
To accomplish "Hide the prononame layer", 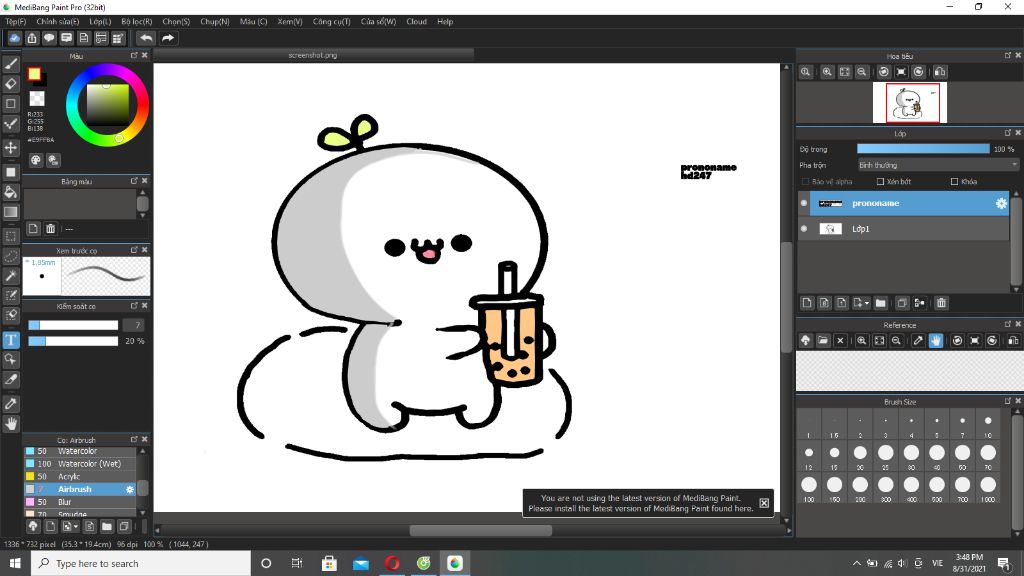I will coord(804,203).
